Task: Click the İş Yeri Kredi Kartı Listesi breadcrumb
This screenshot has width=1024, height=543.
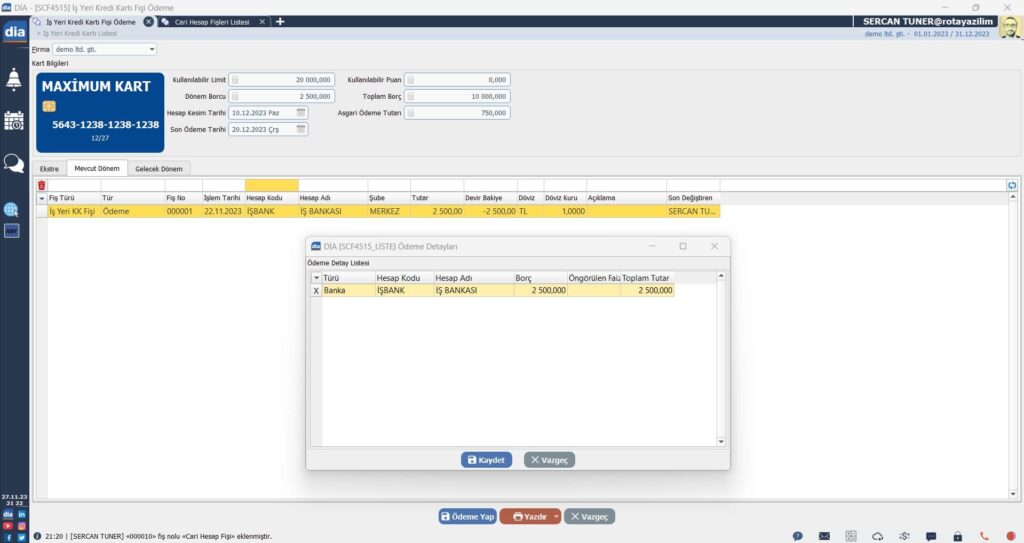Action: (x=80, y=33)
